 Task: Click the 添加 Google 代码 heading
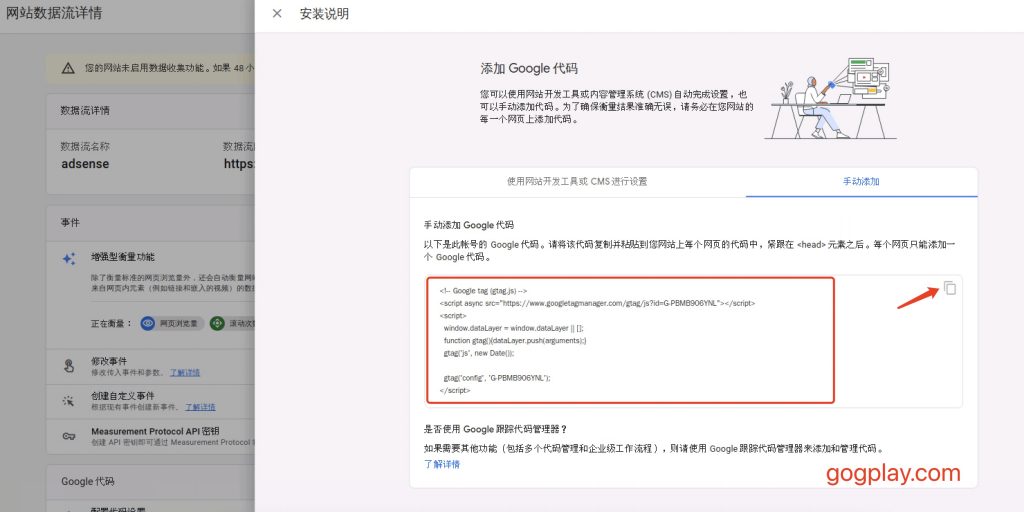[x=529, y=69]
